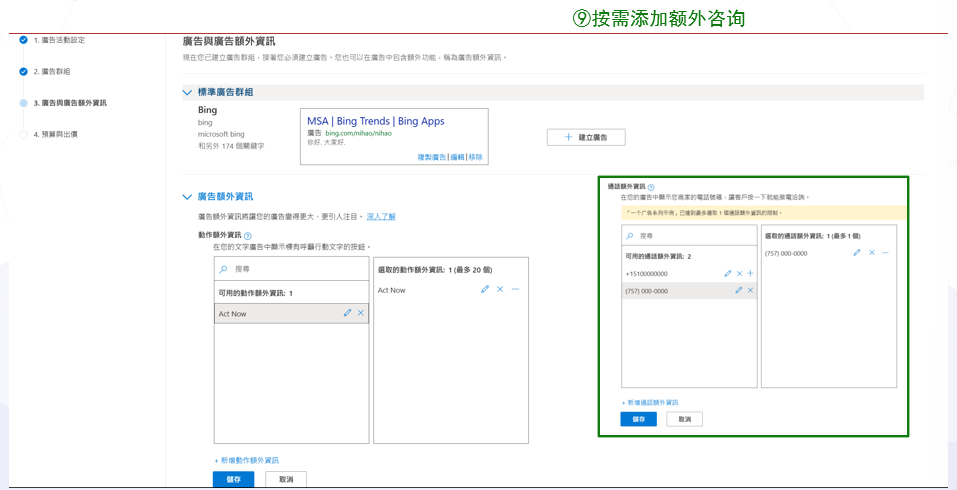Click the 移除 link on the ad preview
The width and height of the screenshot is (957, 490).
(475, 157)
